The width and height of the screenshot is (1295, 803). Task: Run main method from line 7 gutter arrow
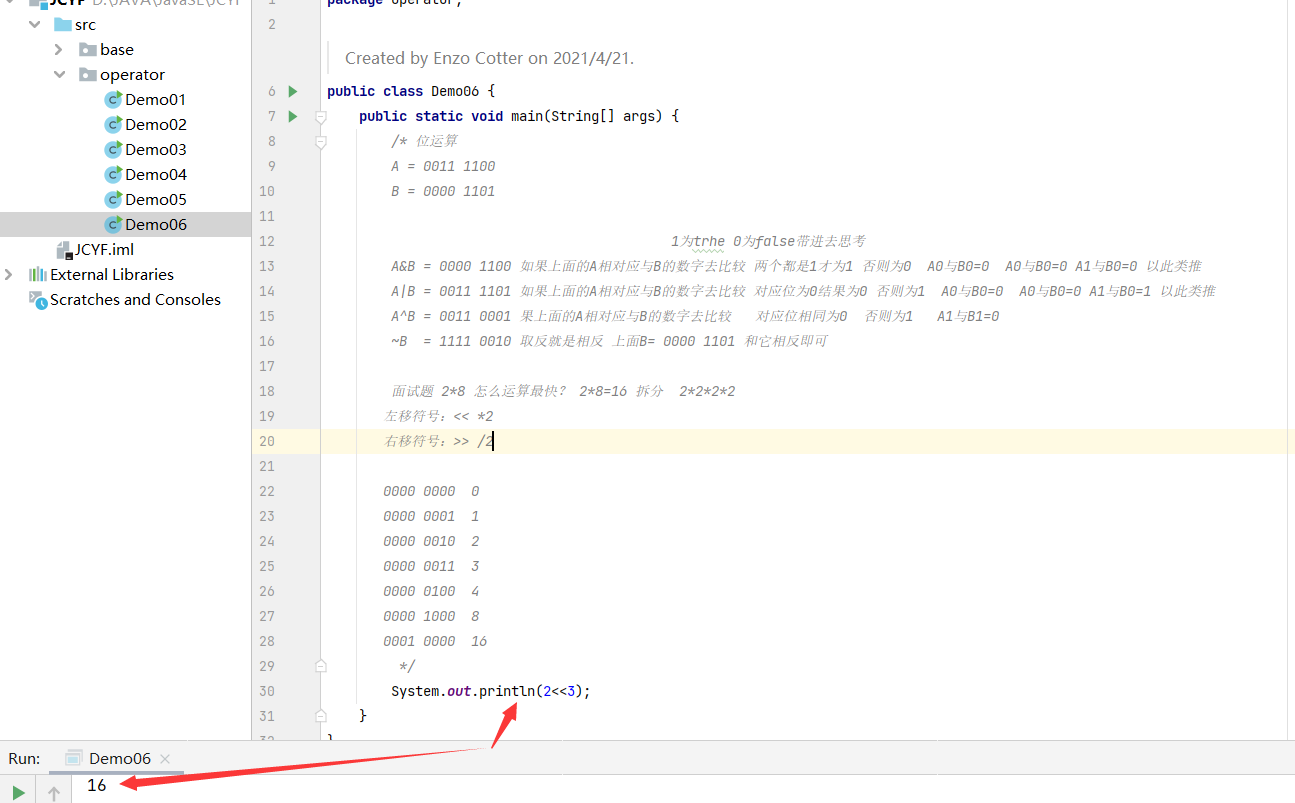click(293, 116)
